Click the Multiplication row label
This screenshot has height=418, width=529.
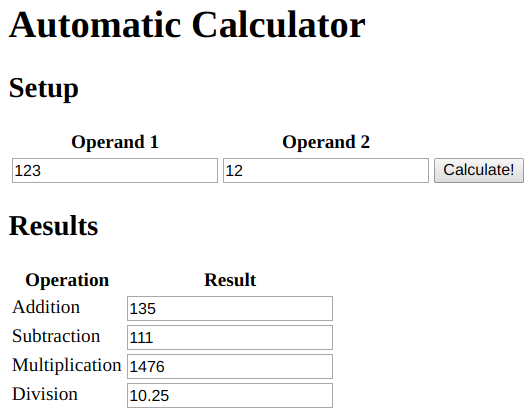(x=66, y=366)
